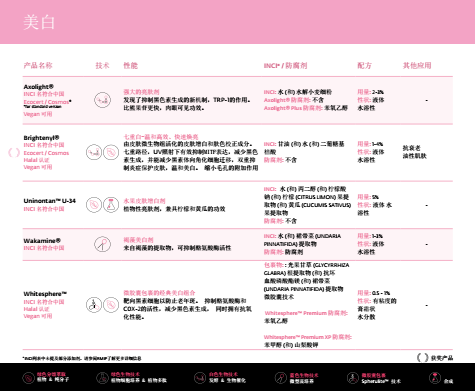The width and height of the screenshot is (475, 391).
Task: Click the green leaf legend icon in footer
Action: 29,378
